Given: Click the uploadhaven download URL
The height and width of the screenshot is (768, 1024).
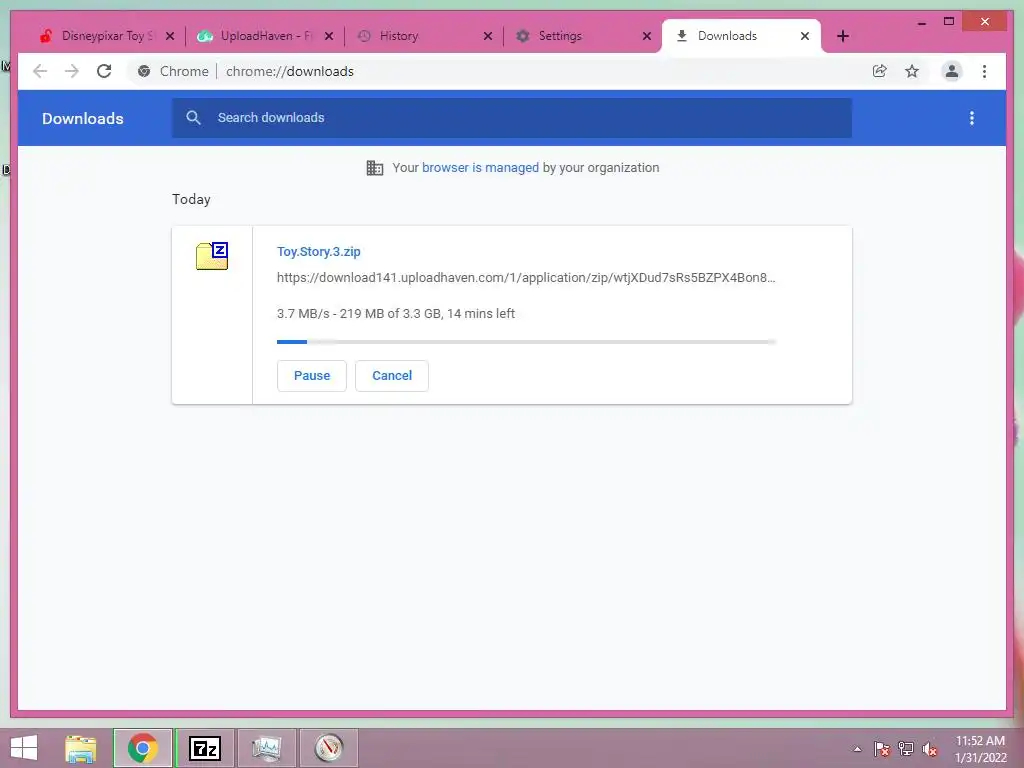Looking at the screenshot, I should [526, 278].
